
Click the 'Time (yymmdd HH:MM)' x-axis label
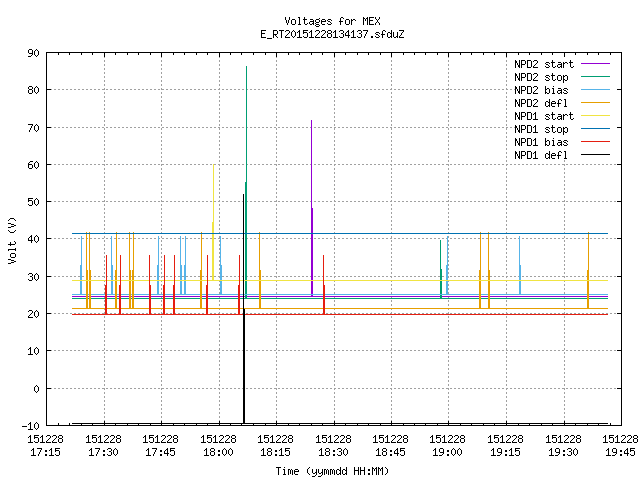[332, 471]
